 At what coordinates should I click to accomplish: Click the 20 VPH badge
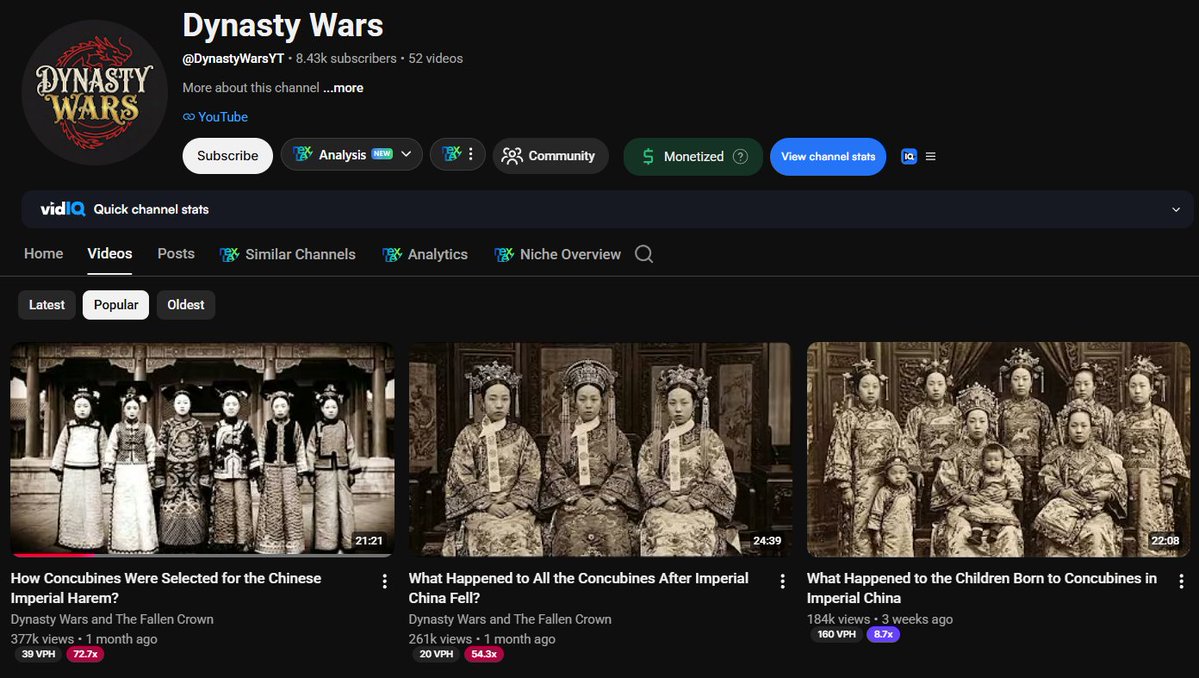[436, 654]
